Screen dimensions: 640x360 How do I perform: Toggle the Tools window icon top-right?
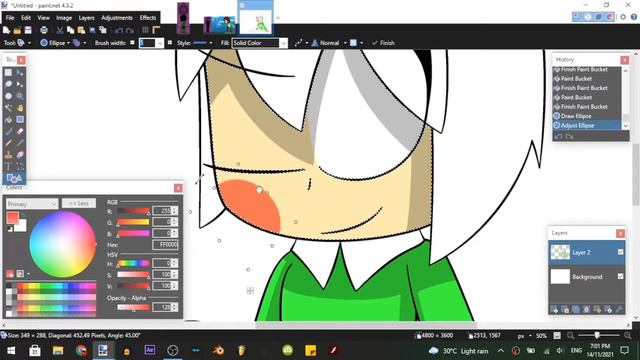tap(576, 17)
